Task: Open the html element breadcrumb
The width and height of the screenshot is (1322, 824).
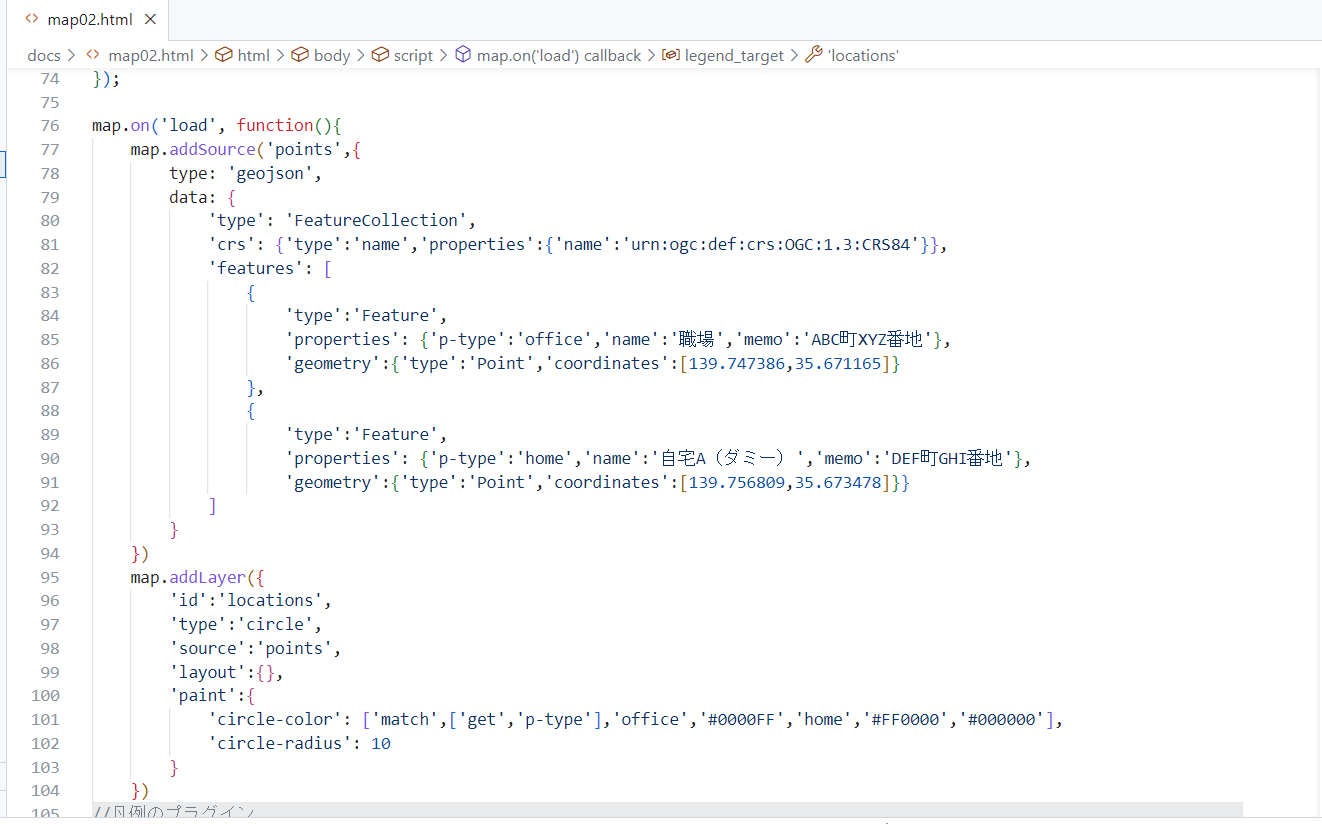Action: pyautogui.click(x=254, y=56)
